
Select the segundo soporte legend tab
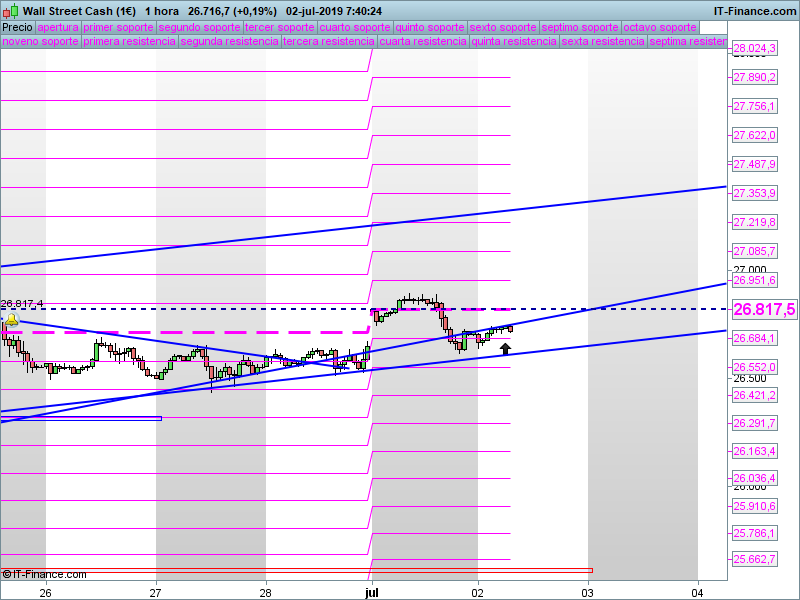[x=199, y=28]
